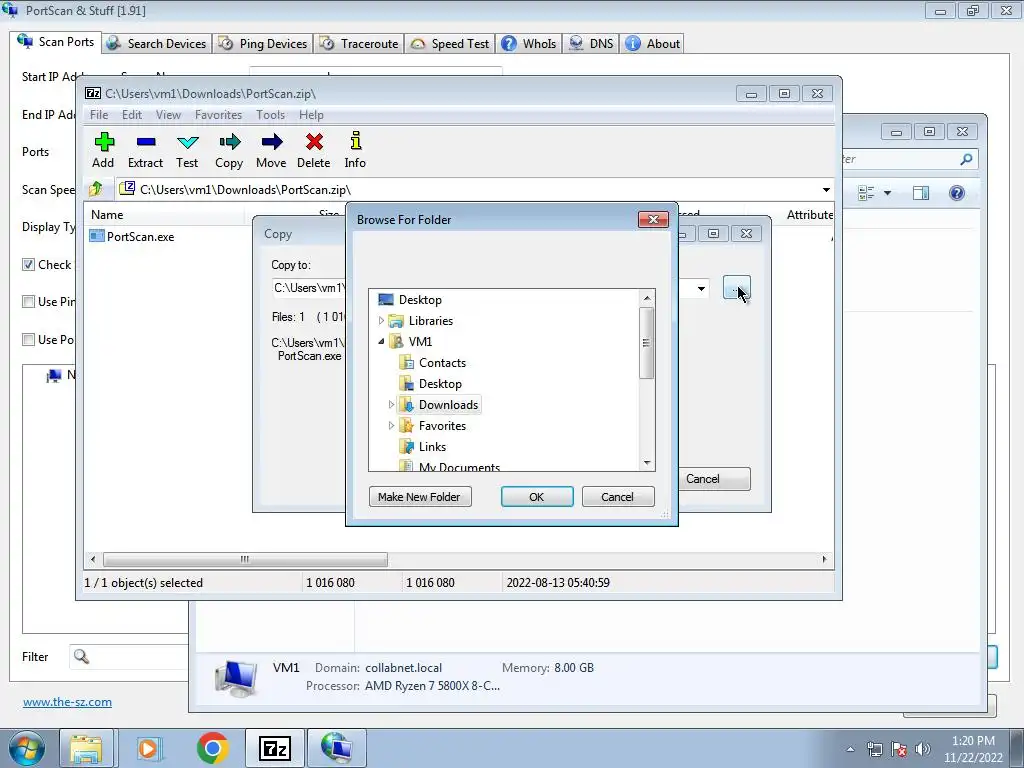Open the www.the-sz.com link

[x=67, y=702]
